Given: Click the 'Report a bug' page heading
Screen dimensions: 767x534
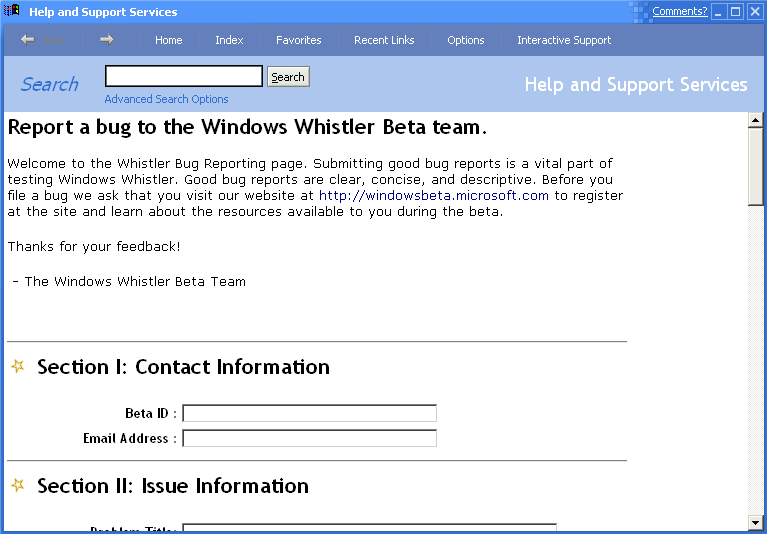Looking at the screenshot, I should pyautogui.click(x=248, y=127).
